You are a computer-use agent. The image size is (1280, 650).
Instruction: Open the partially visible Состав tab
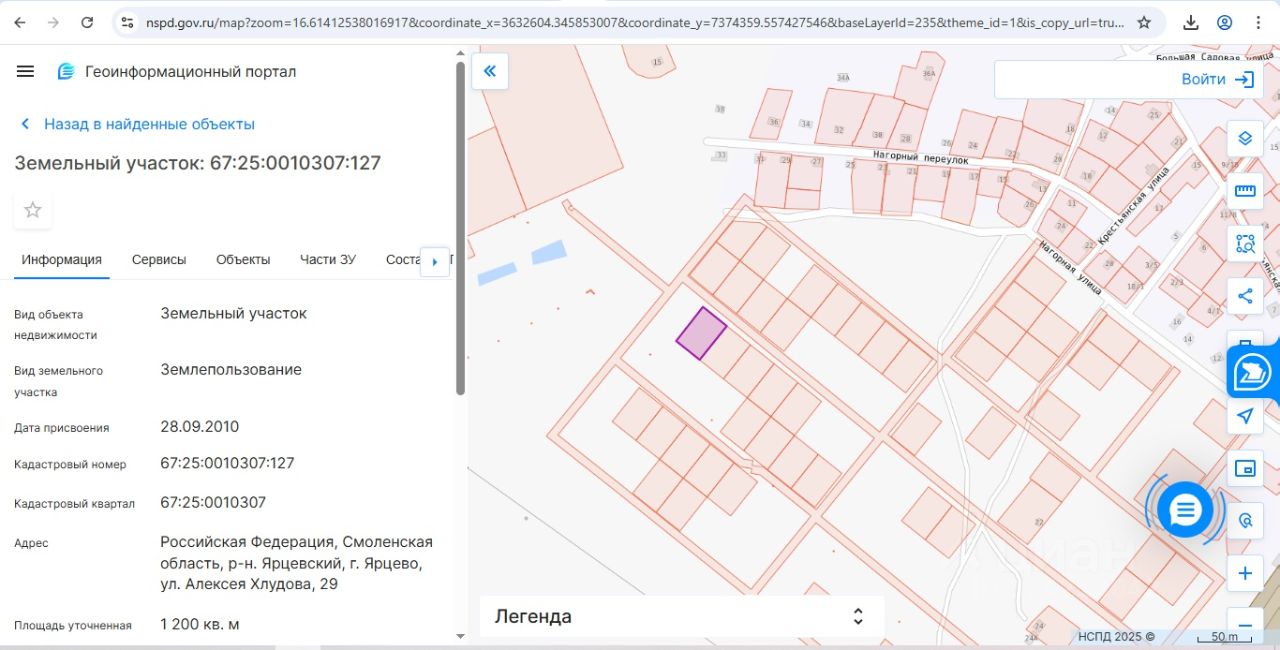(x=403, y=260)
